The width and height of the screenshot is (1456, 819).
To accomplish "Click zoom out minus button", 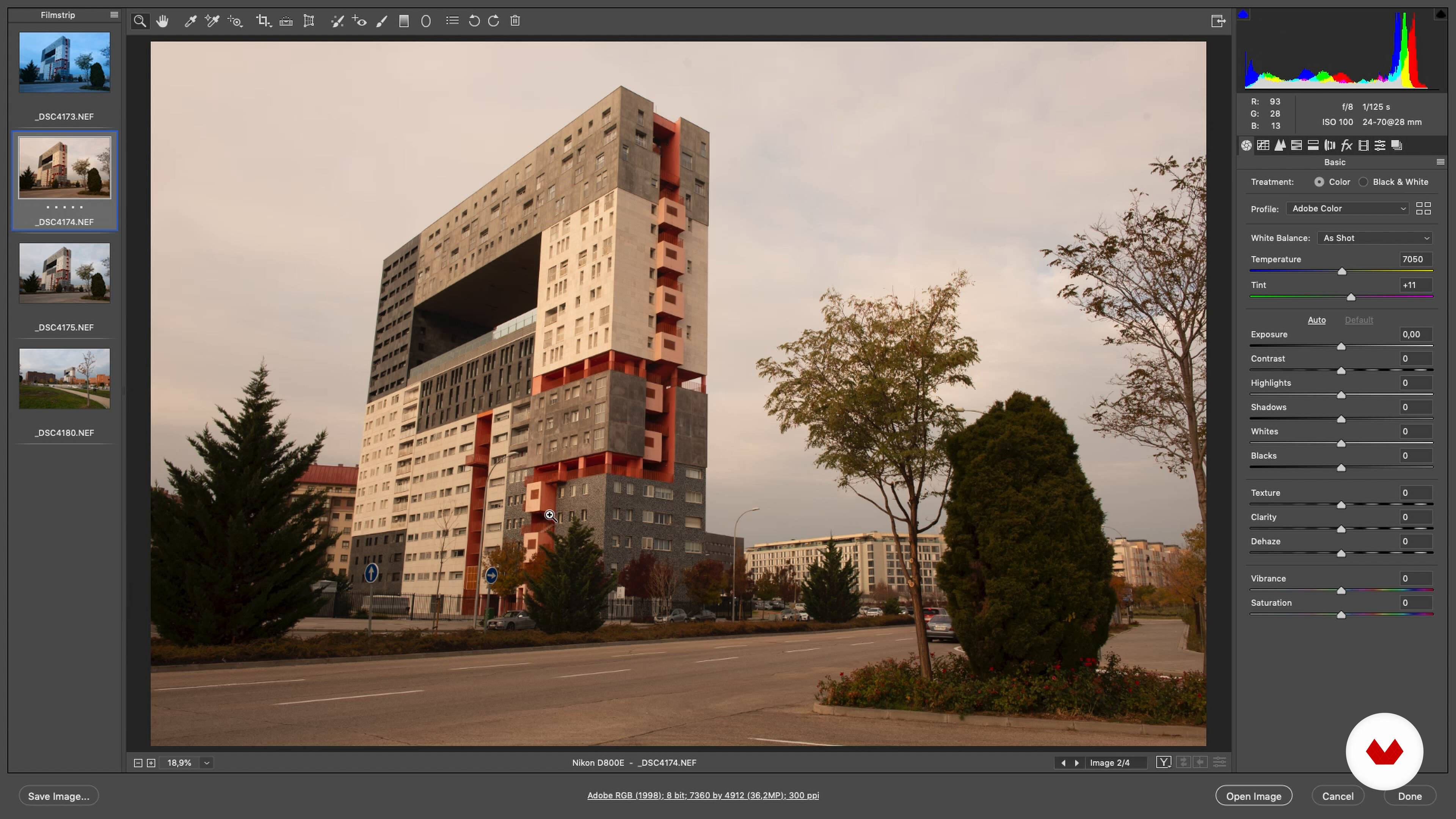I will 138,763.
